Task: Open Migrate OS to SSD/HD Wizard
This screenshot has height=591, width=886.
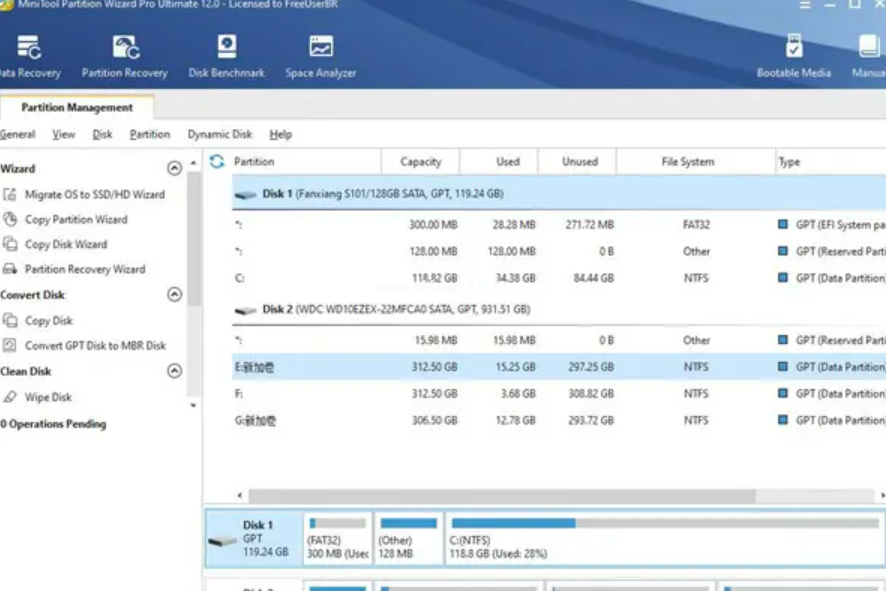Action: point(94,194)
